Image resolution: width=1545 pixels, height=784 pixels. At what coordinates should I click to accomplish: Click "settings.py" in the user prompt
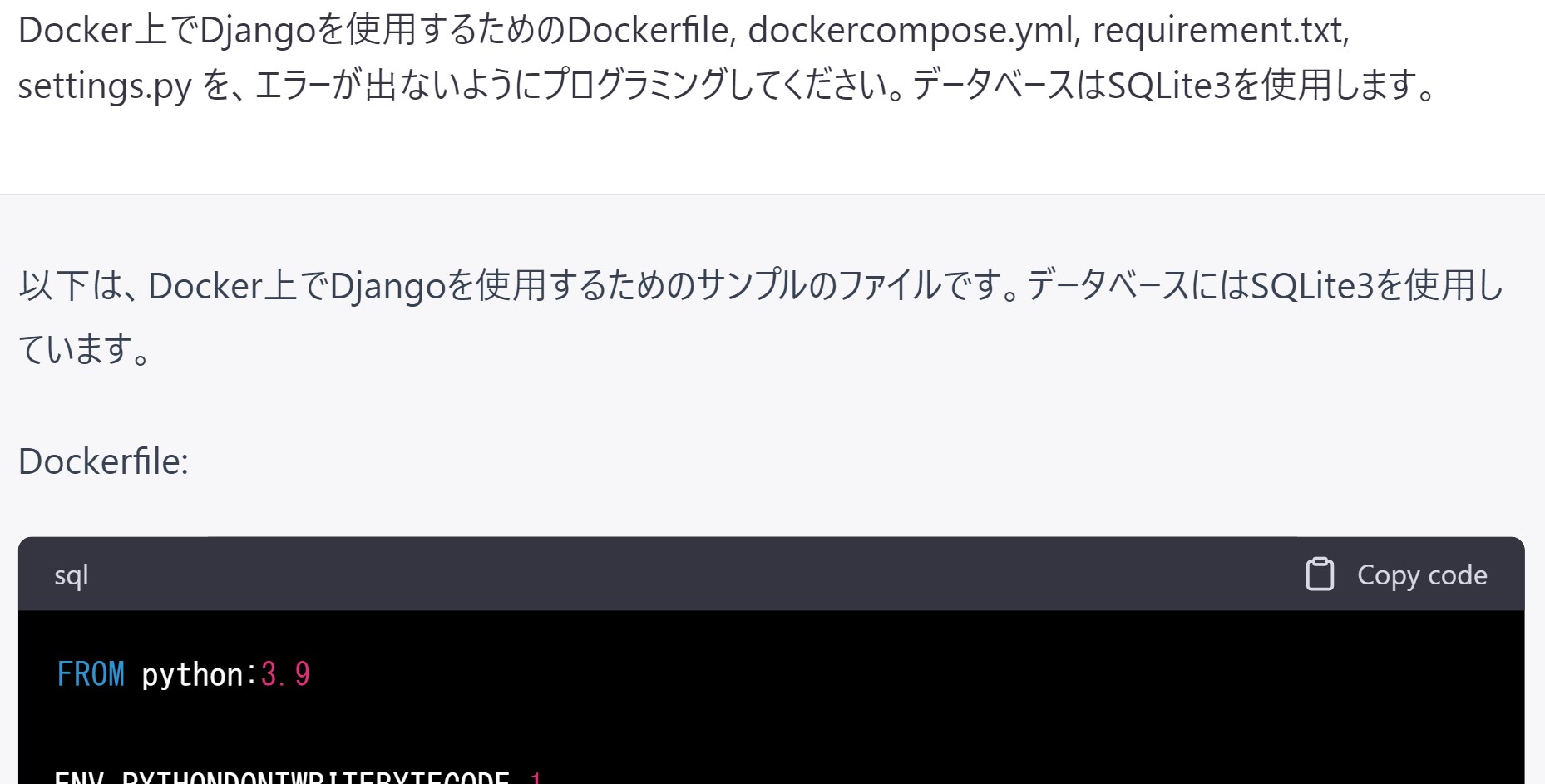(x=105, y=86)
